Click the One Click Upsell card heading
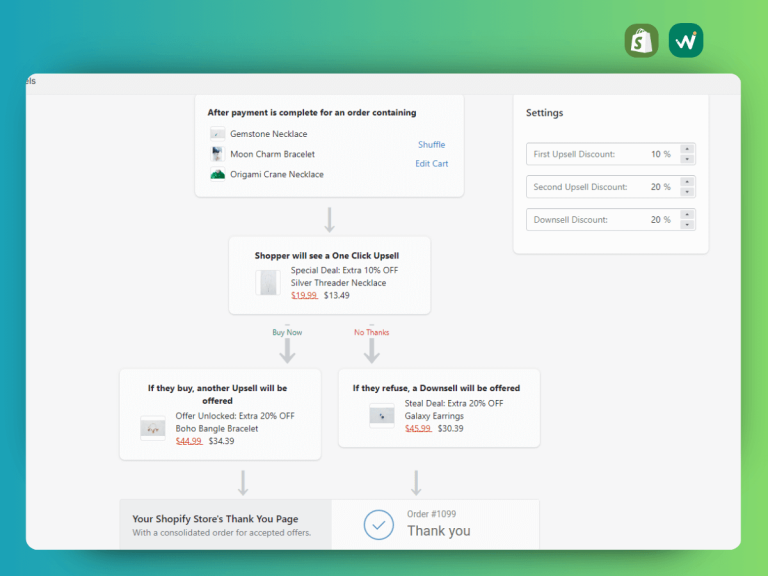 (327, 256)
